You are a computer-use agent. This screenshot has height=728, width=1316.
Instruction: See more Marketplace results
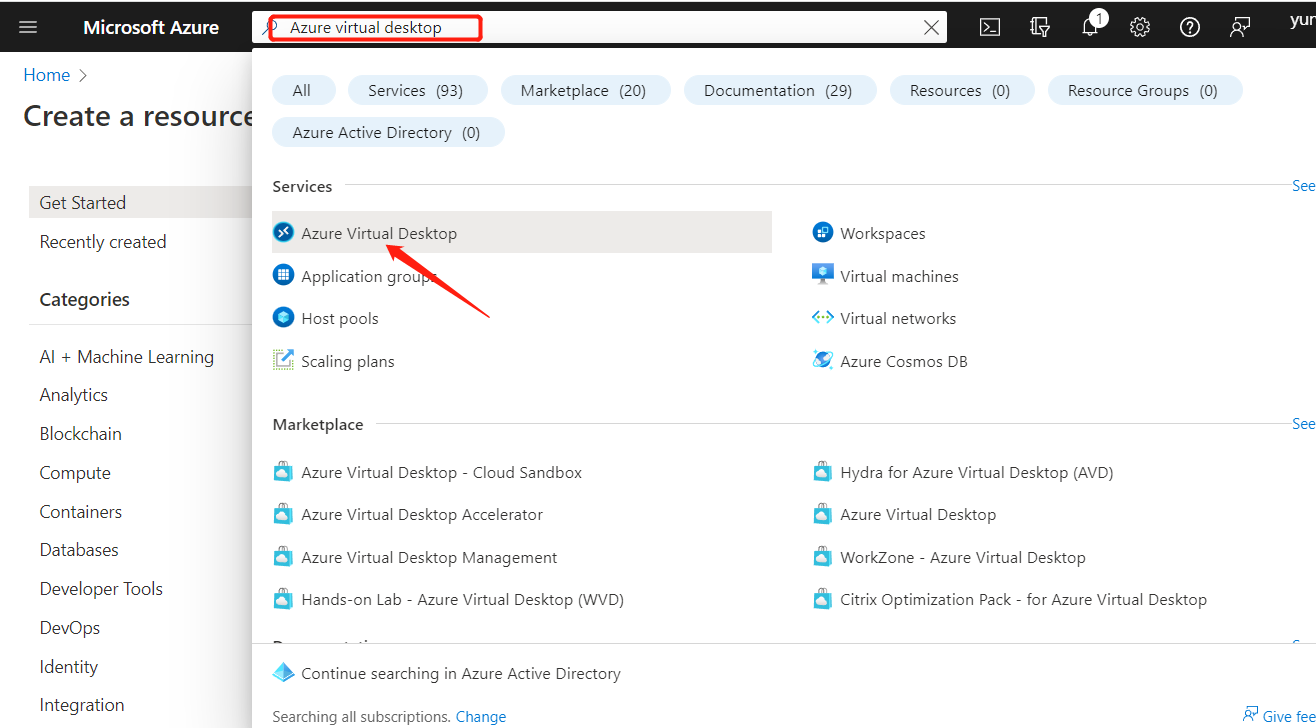pos(1303,423)
